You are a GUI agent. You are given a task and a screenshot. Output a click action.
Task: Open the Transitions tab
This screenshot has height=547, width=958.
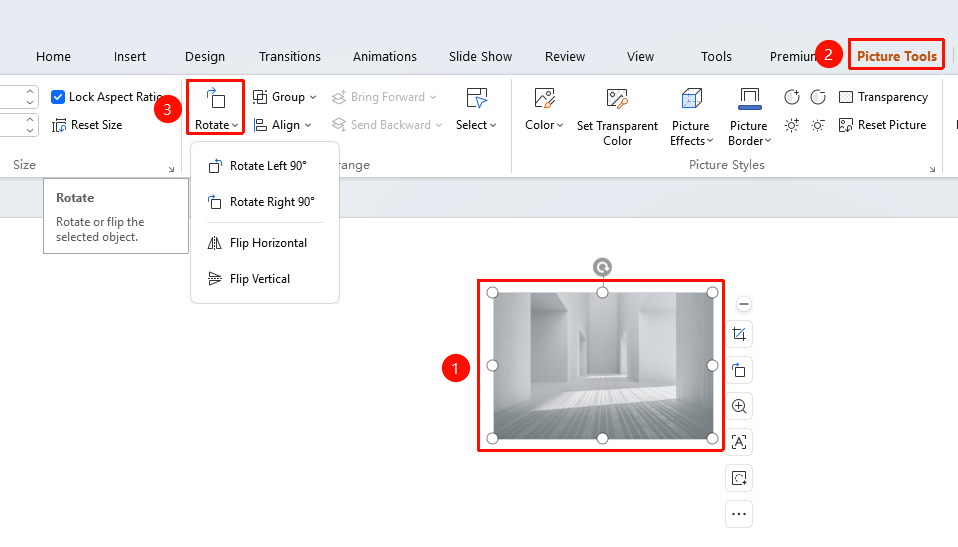290,56
